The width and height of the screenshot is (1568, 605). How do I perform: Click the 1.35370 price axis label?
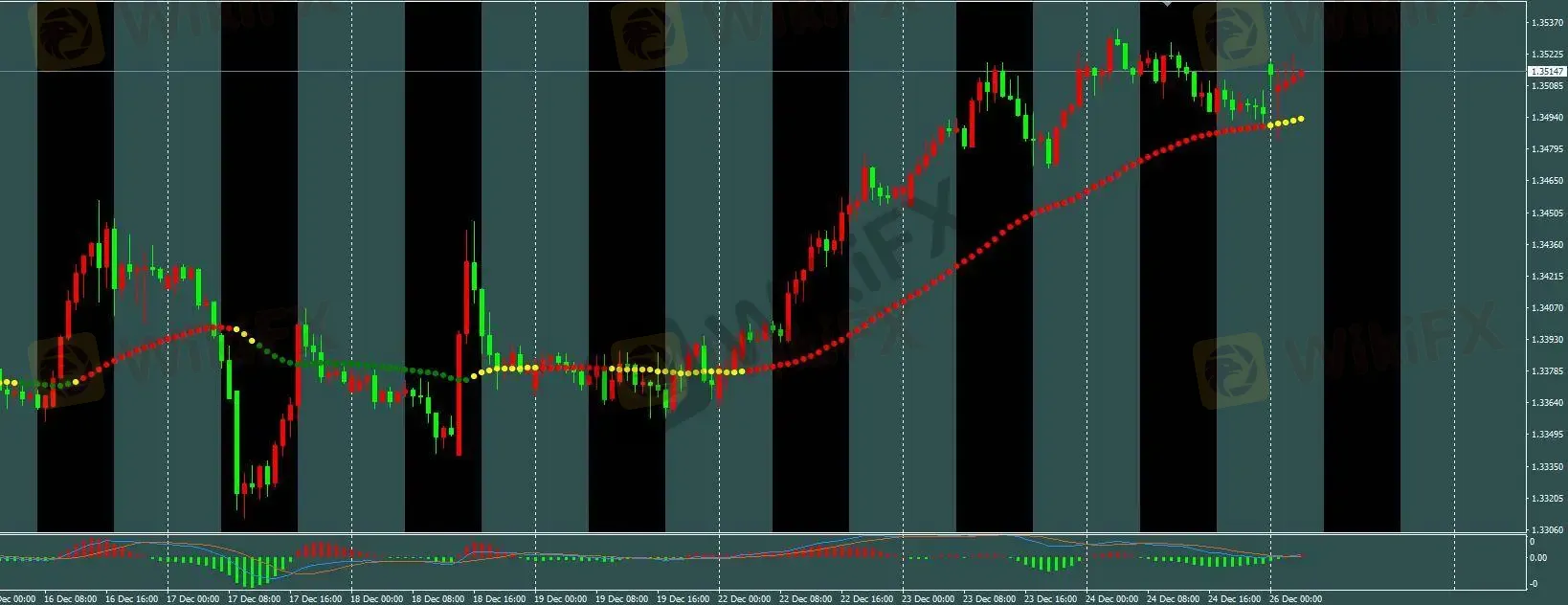coord(1548,22)
